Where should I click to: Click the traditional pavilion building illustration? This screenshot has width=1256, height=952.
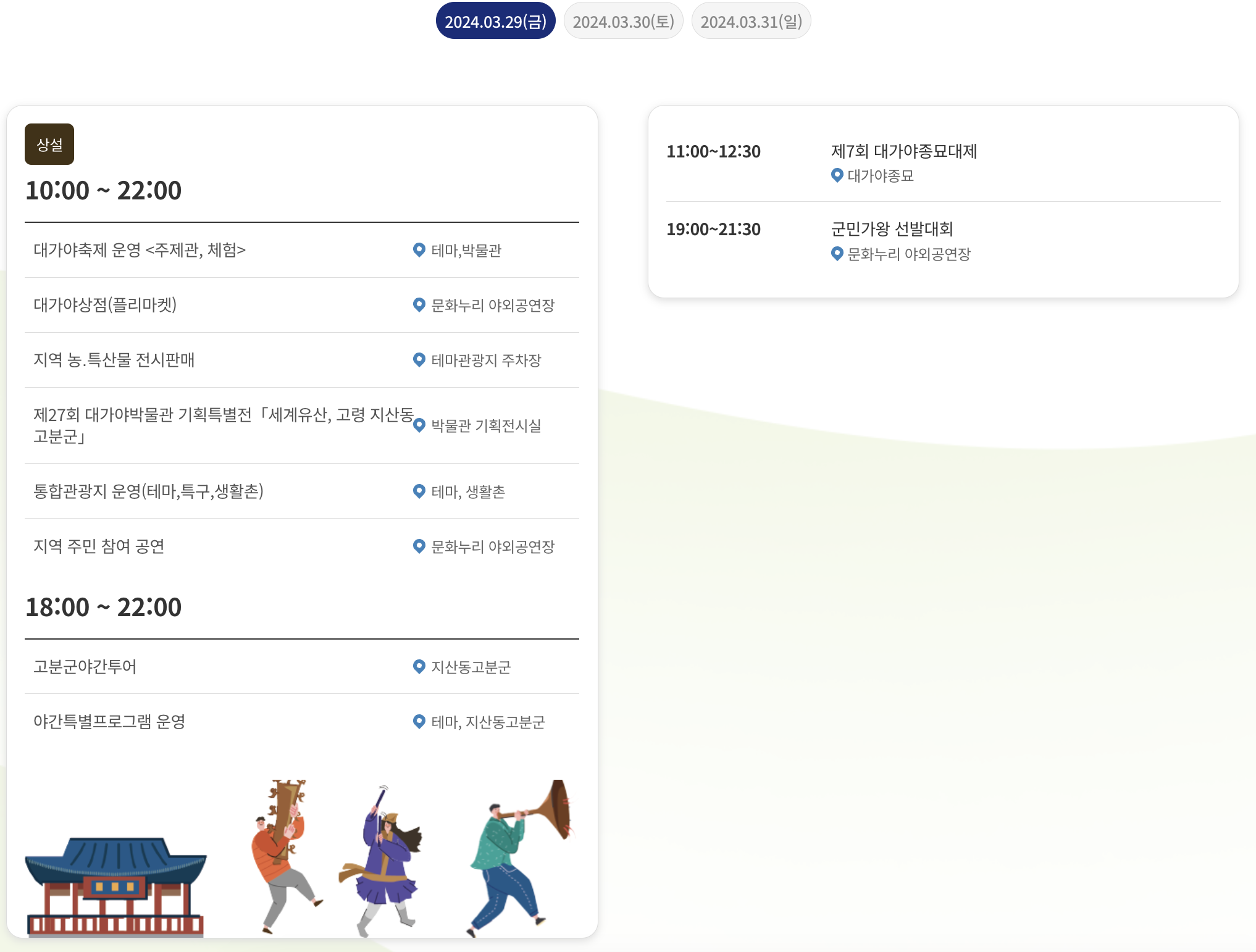click(115, 886)
